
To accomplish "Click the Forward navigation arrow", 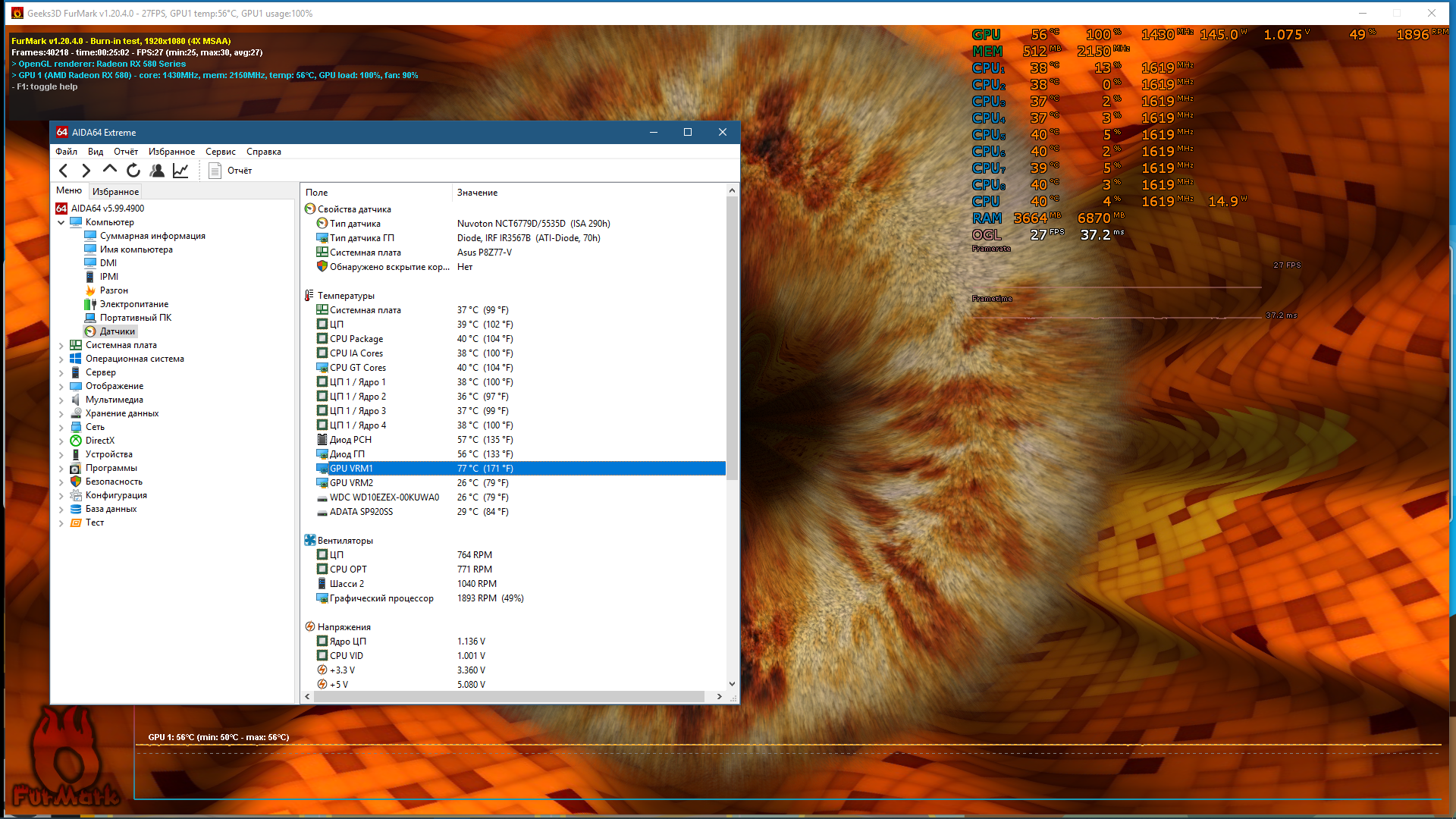I will pyautogui.click(x=86, y=171).
